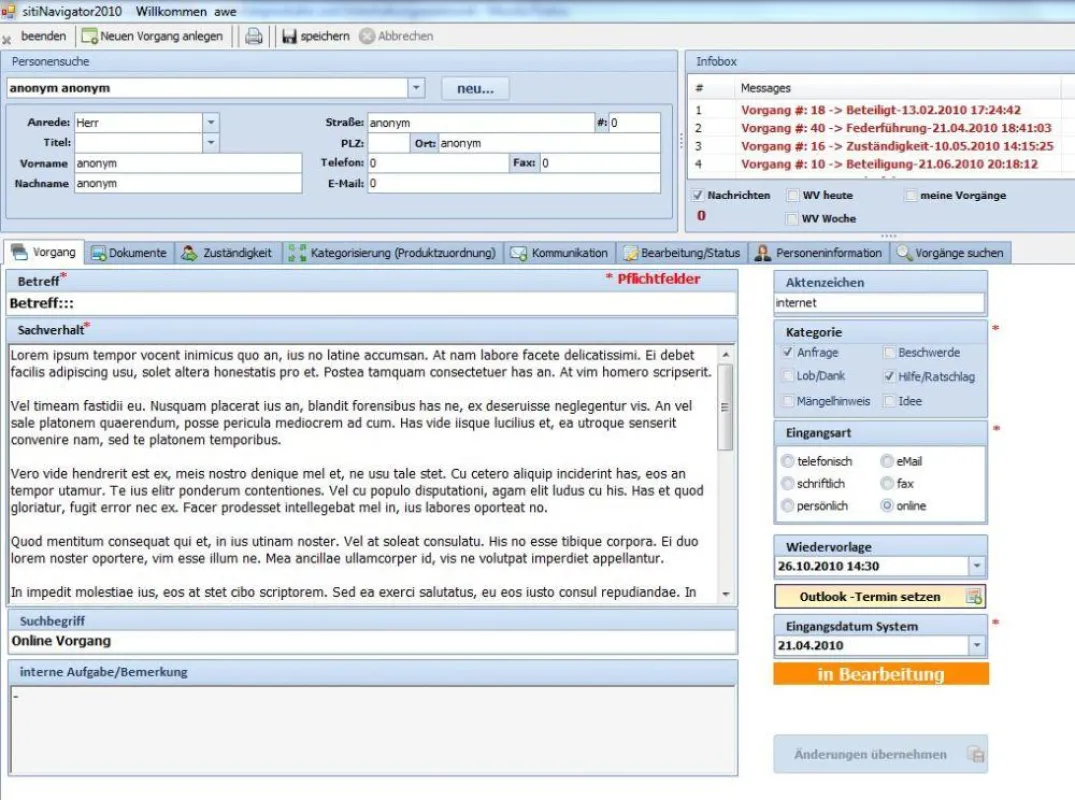The width and height of the screenshot is (1075, 800).
Task: Click the Suchbegriff input field
Action: (x=372, y=641)
